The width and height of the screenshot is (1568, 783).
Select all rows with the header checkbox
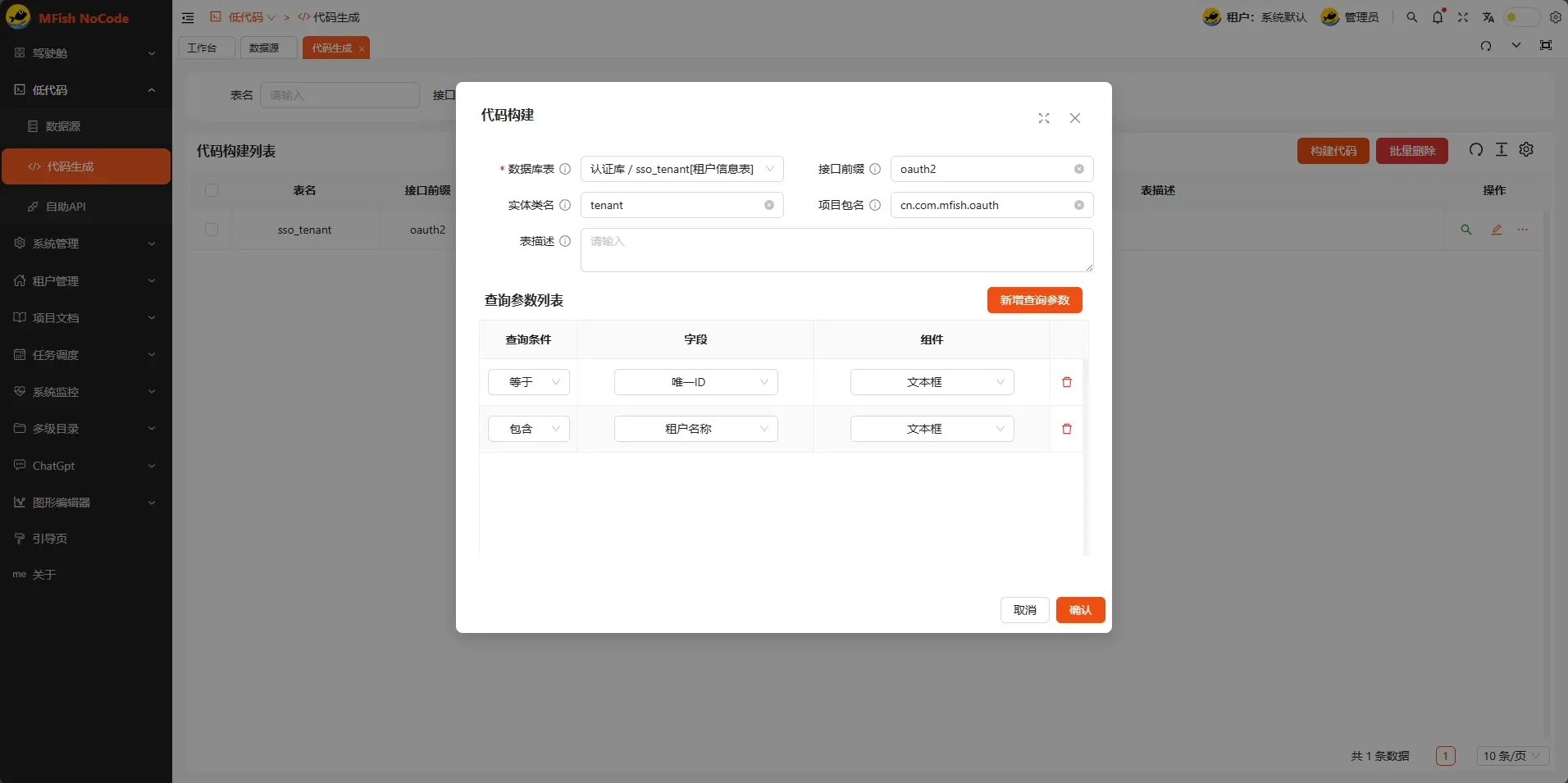[212, 190]
